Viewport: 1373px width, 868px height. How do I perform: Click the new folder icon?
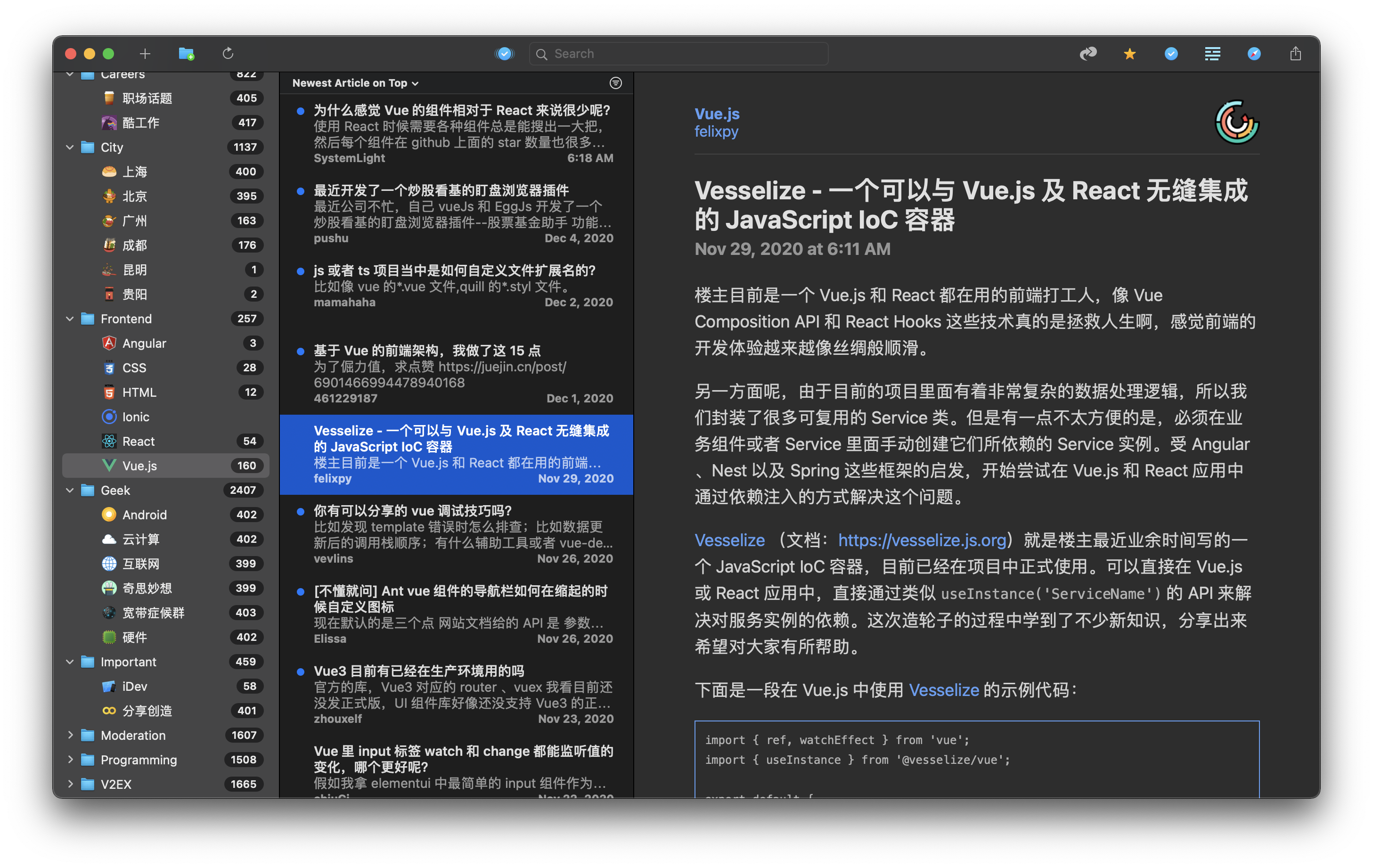[186, 54]
